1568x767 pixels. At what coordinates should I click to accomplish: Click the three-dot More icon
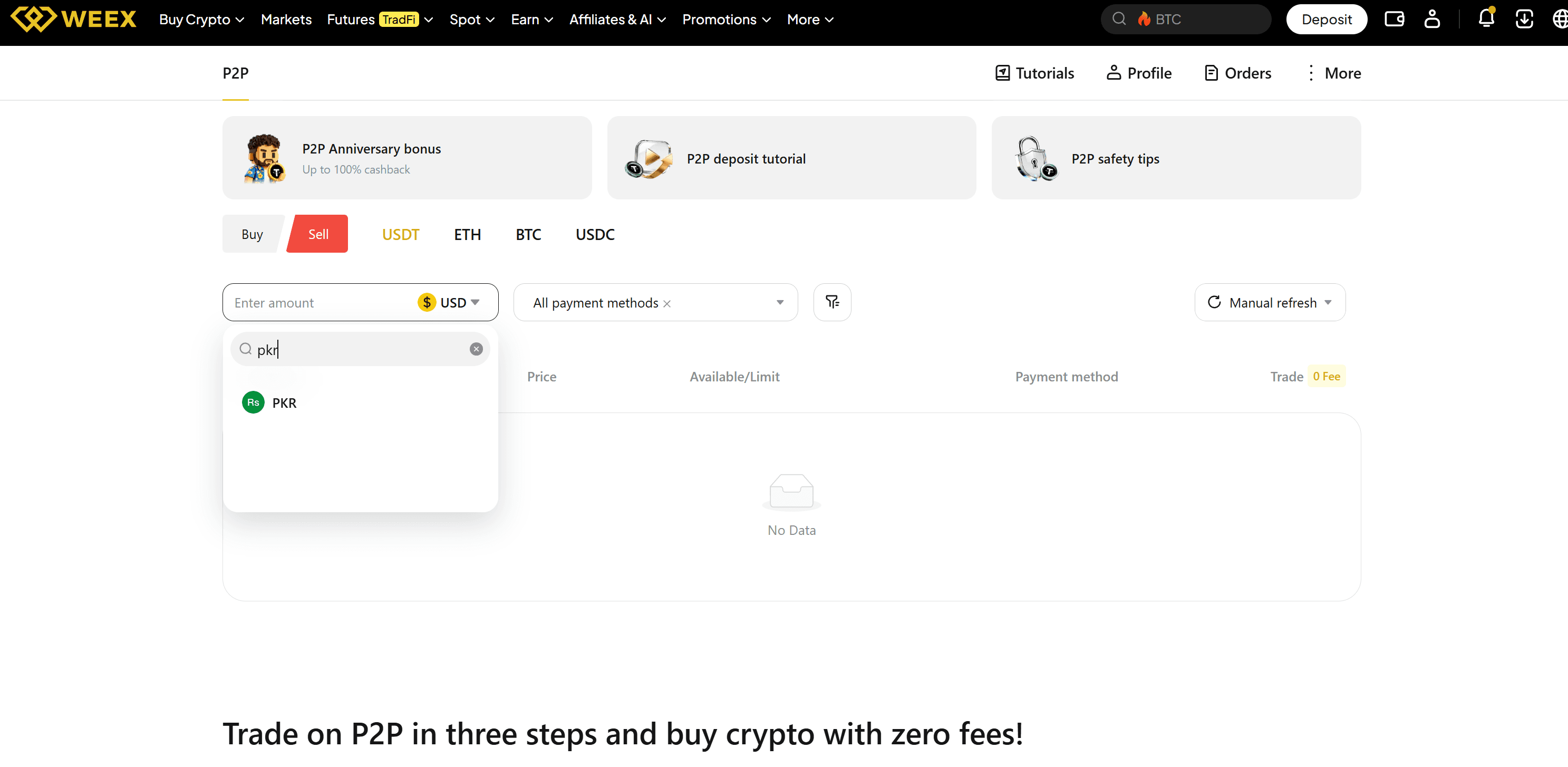[x=1311, y=73]
